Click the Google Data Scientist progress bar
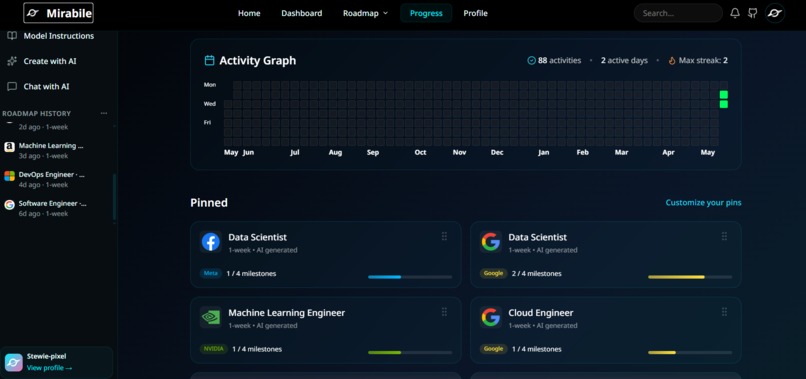This screenshot has height=379, width=806. 690,277
